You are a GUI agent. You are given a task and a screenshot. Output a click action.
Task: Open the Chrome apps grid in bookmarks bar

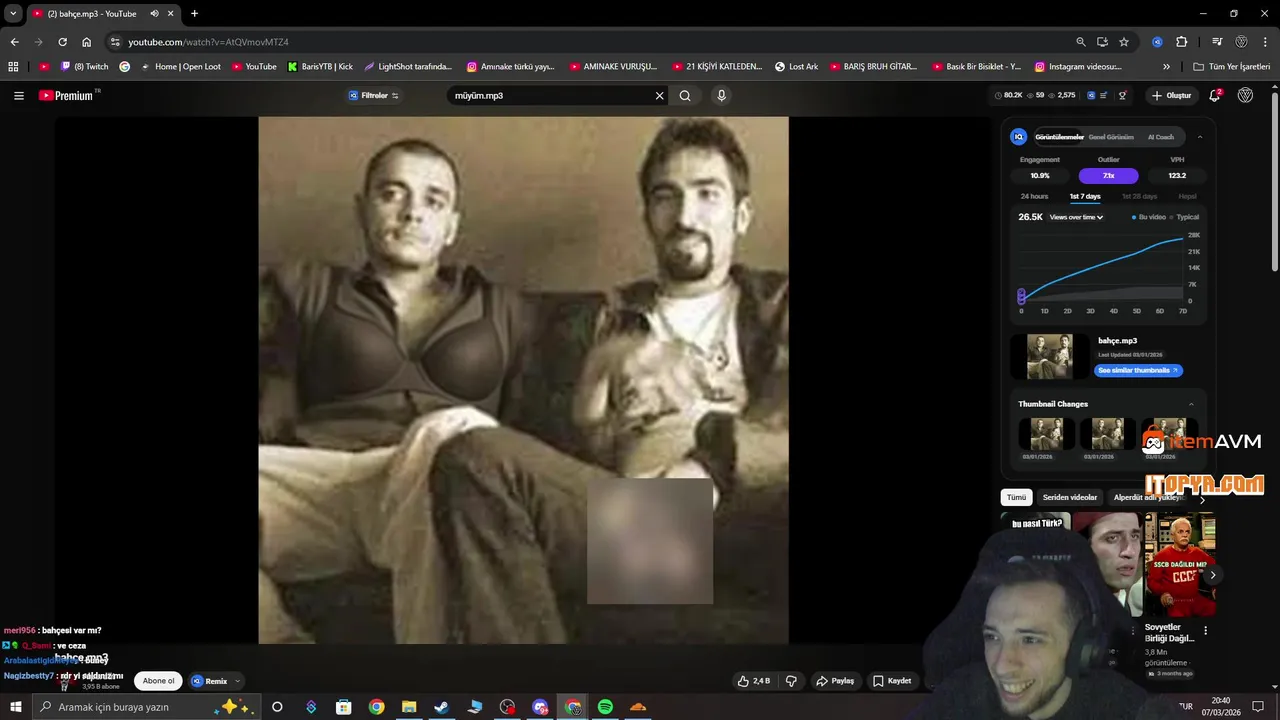click(13, 67)
